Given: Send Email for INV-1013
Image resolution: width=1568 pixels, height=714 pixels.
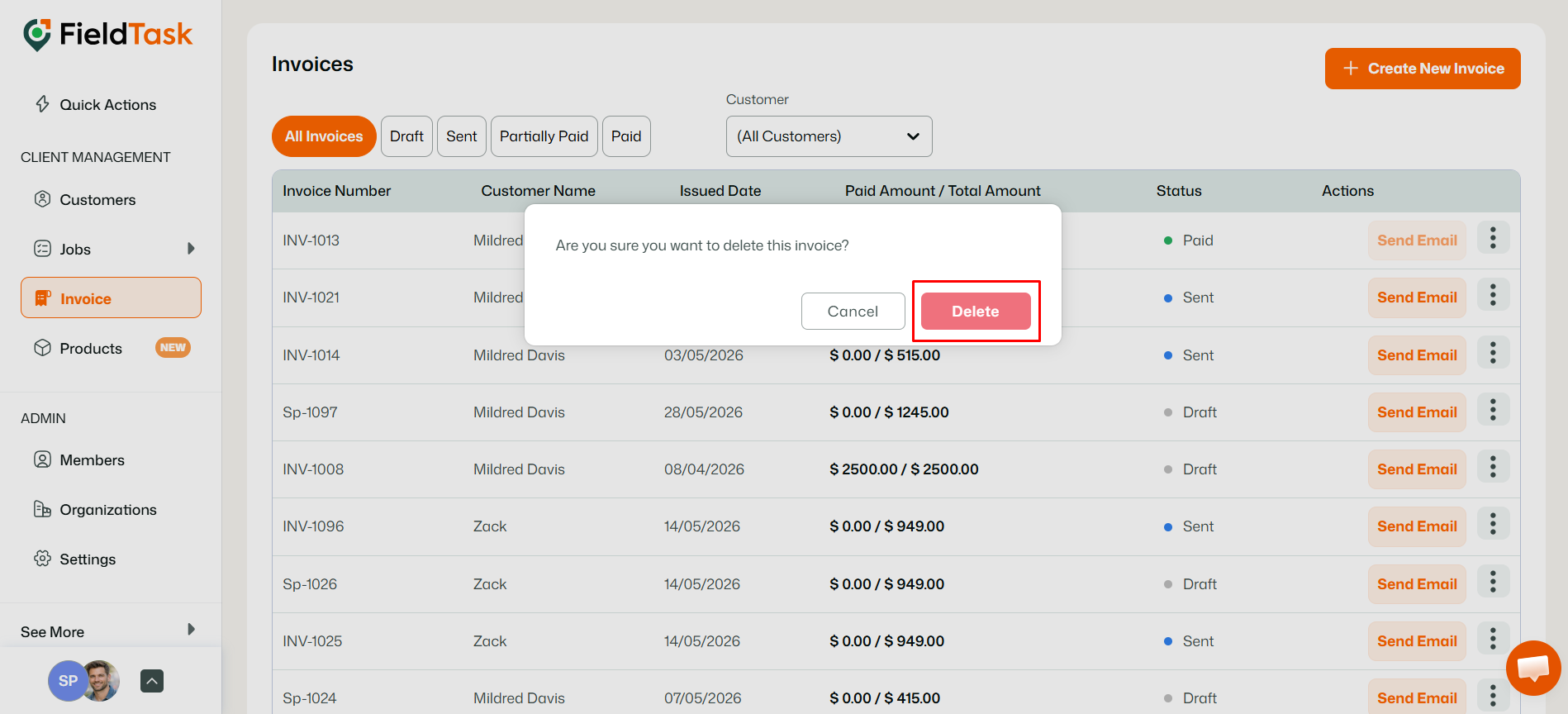Looking at the screenshot, I should click(x=1417, y=240).
